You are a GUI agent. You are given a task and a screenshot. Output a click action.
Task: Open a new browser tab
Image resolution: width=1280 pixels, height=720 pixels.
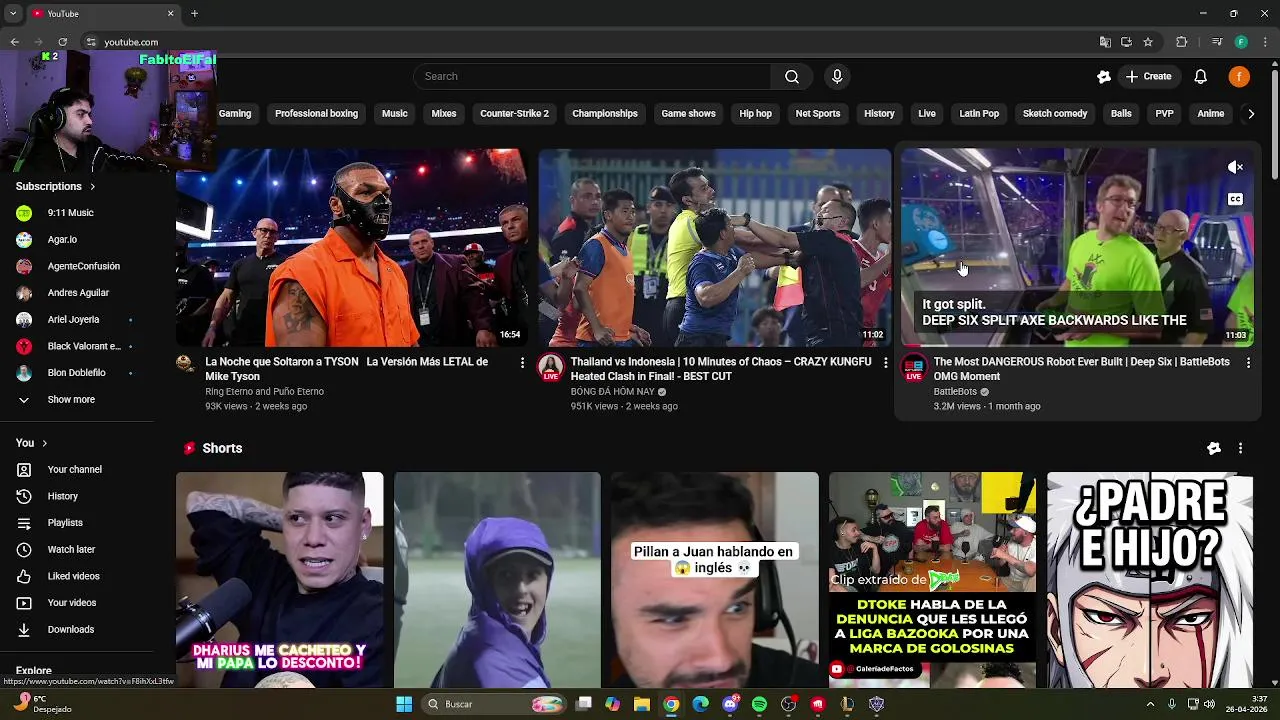tap(194, 13)
